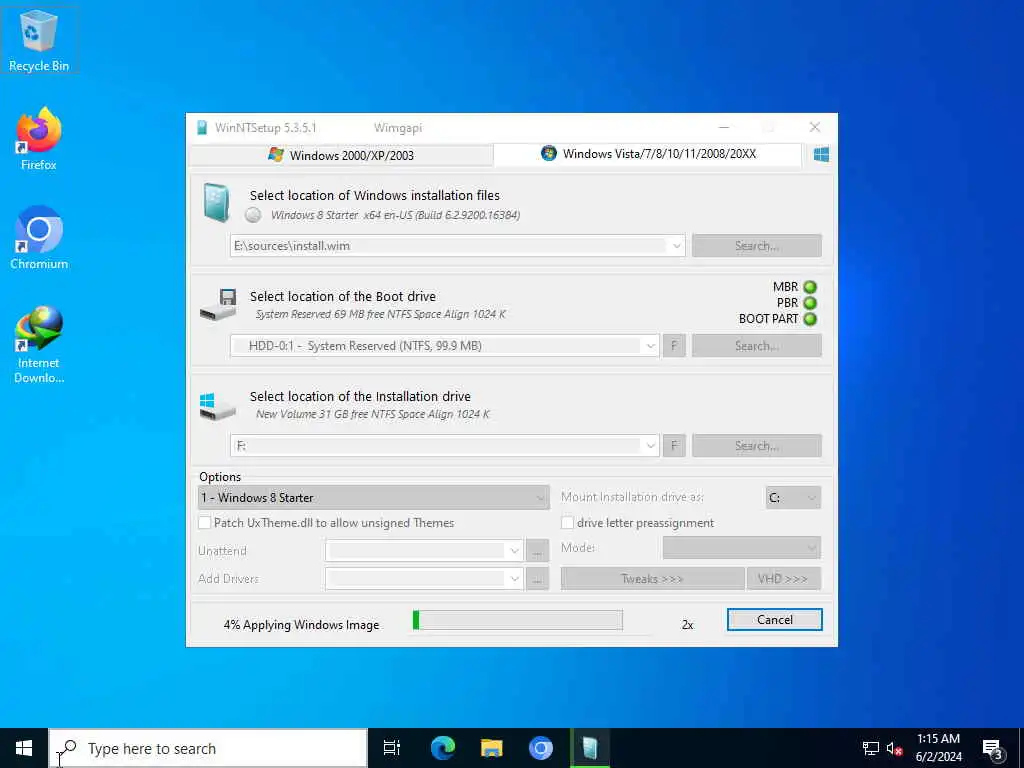Screen dimensions: 1024x768
Task: Open the Windows Start menu
Action: [x=24, y=748]
